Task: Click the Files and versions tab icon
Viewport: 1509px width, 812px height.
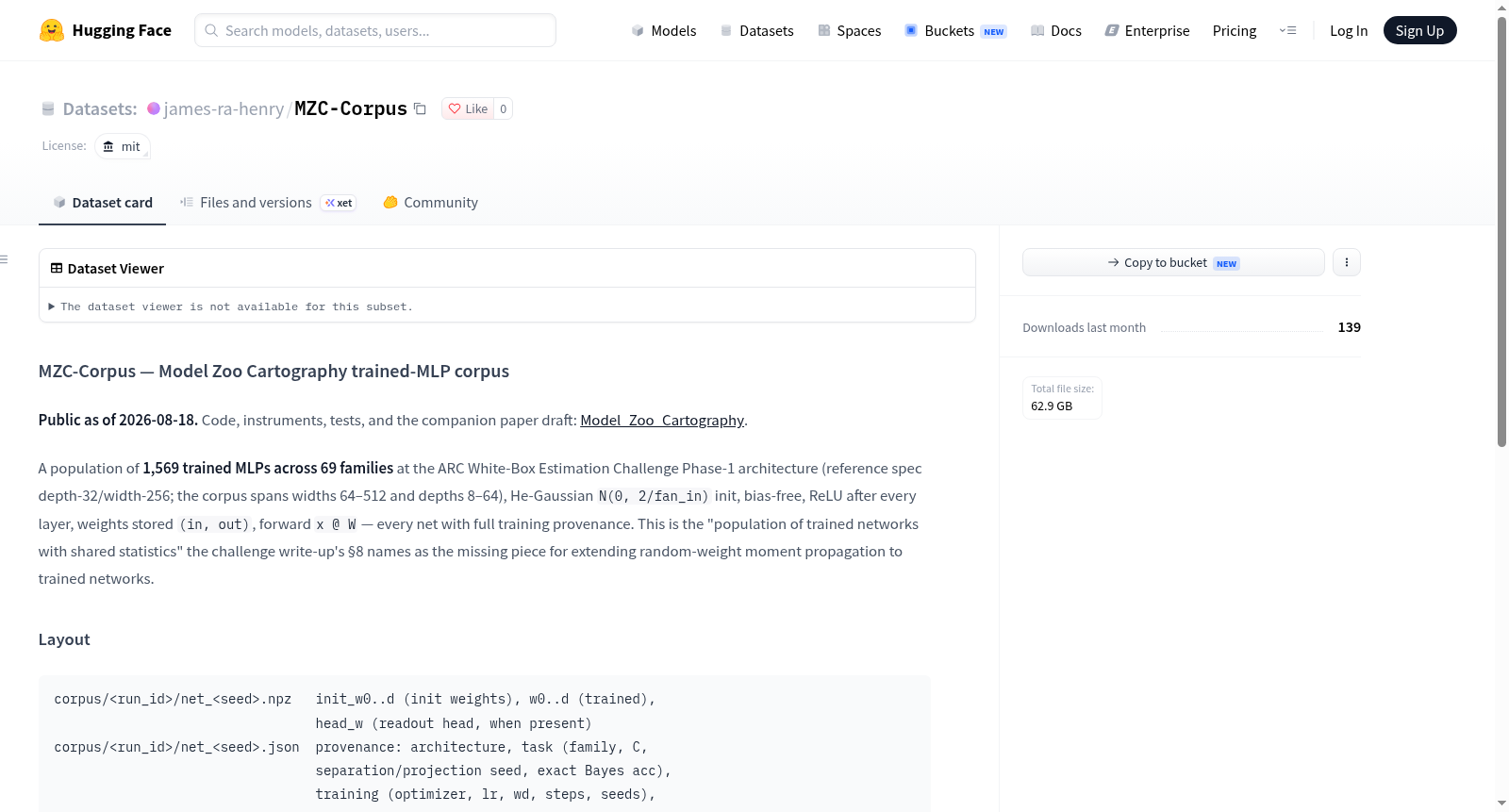Action: [187, 202]
